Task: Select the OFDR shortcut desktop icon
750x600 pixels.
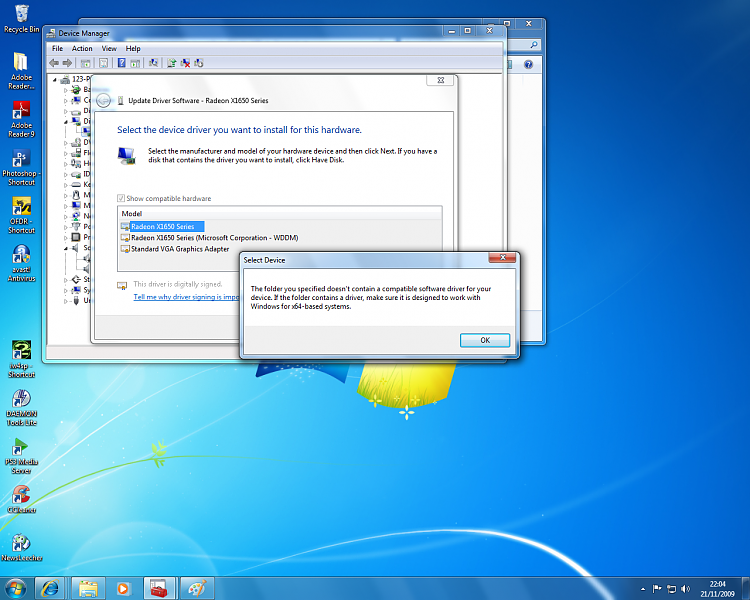Action: (x=22, y=215)
